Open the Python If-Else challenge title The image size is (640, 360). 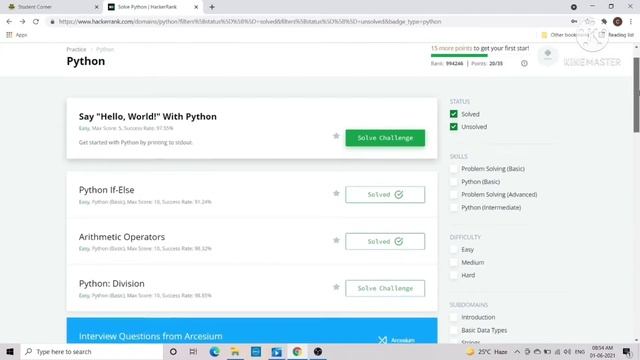(x=107, y=190)
